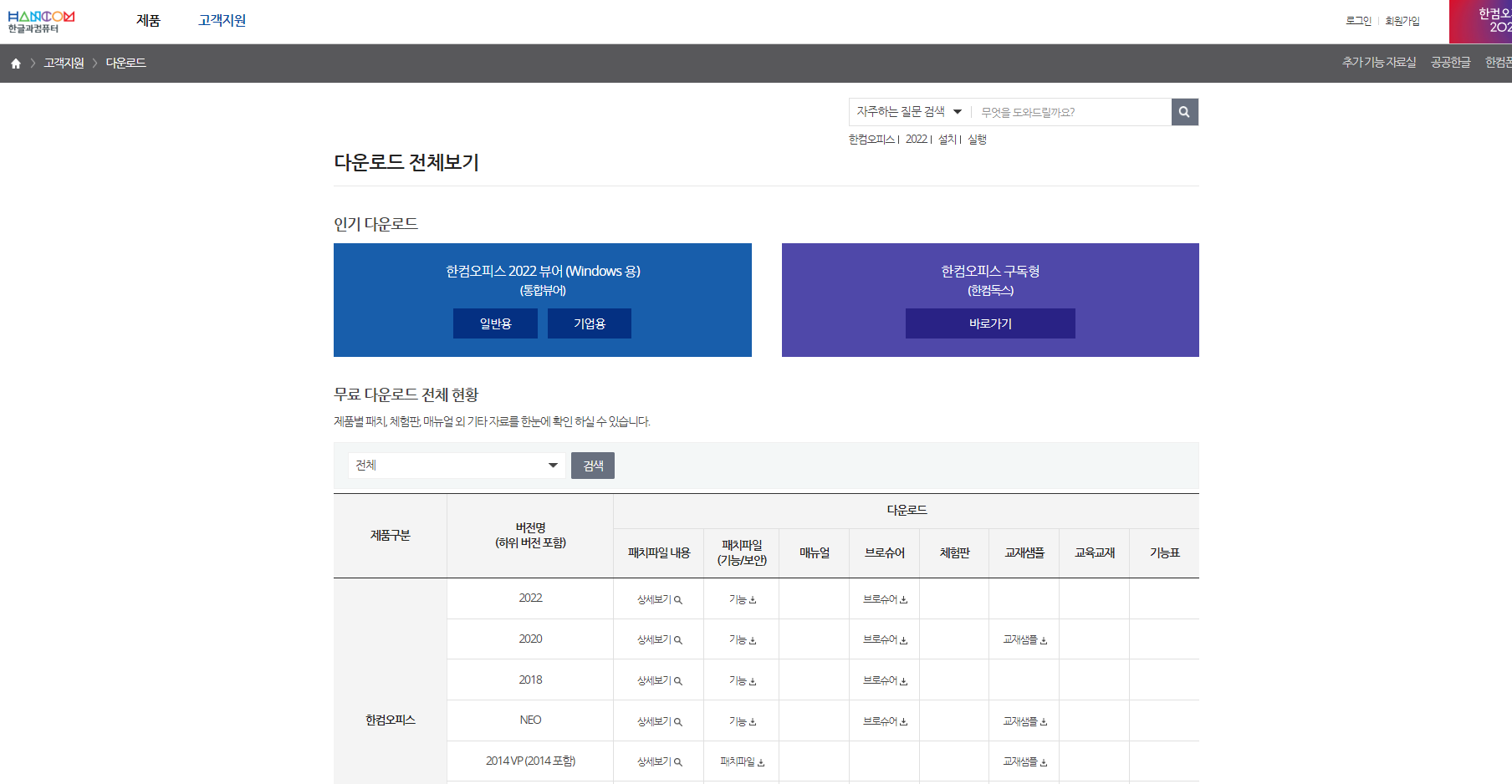The height and width of the screenshot is (784, 1512).
Task: Open the 제품 menu in the header
Action: 147,20
